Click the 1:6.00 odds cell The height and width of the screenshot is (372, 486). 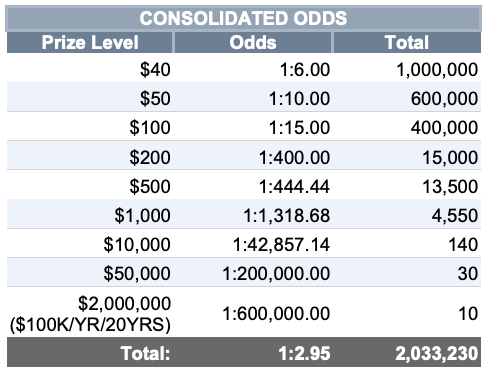click(253, 69)
